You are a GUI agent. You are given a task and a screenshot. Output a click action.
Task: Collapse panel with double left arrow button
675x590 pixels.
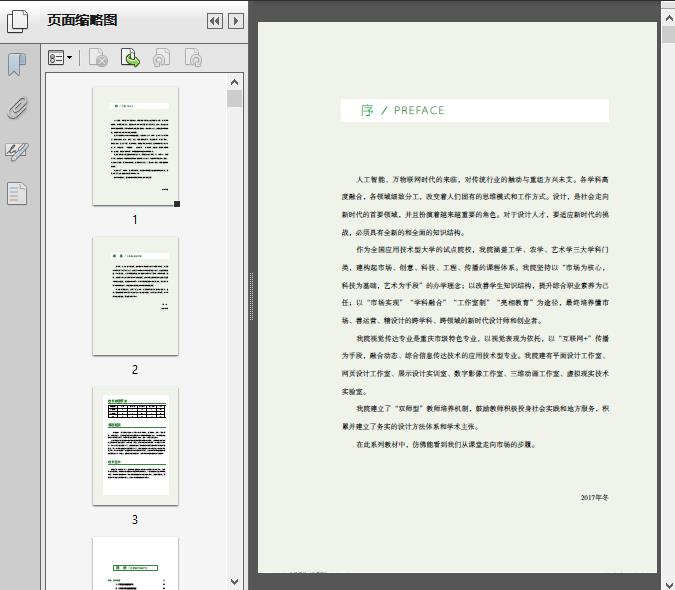(215, 21)
